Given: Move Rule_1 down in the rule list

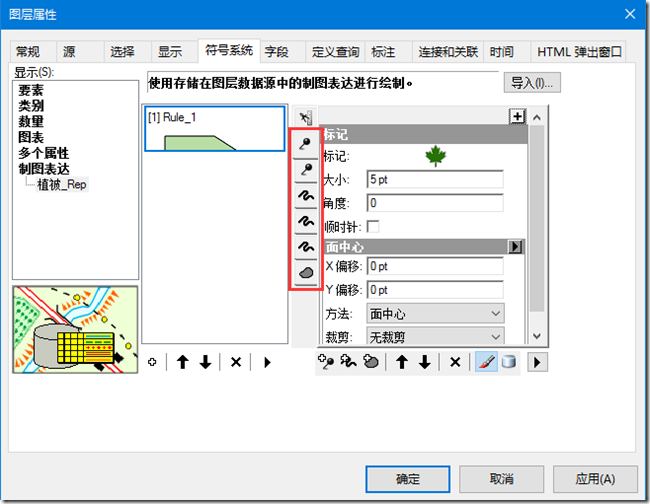Looking at the screenshot, I should pyautogui.click(x=205, y=362).
